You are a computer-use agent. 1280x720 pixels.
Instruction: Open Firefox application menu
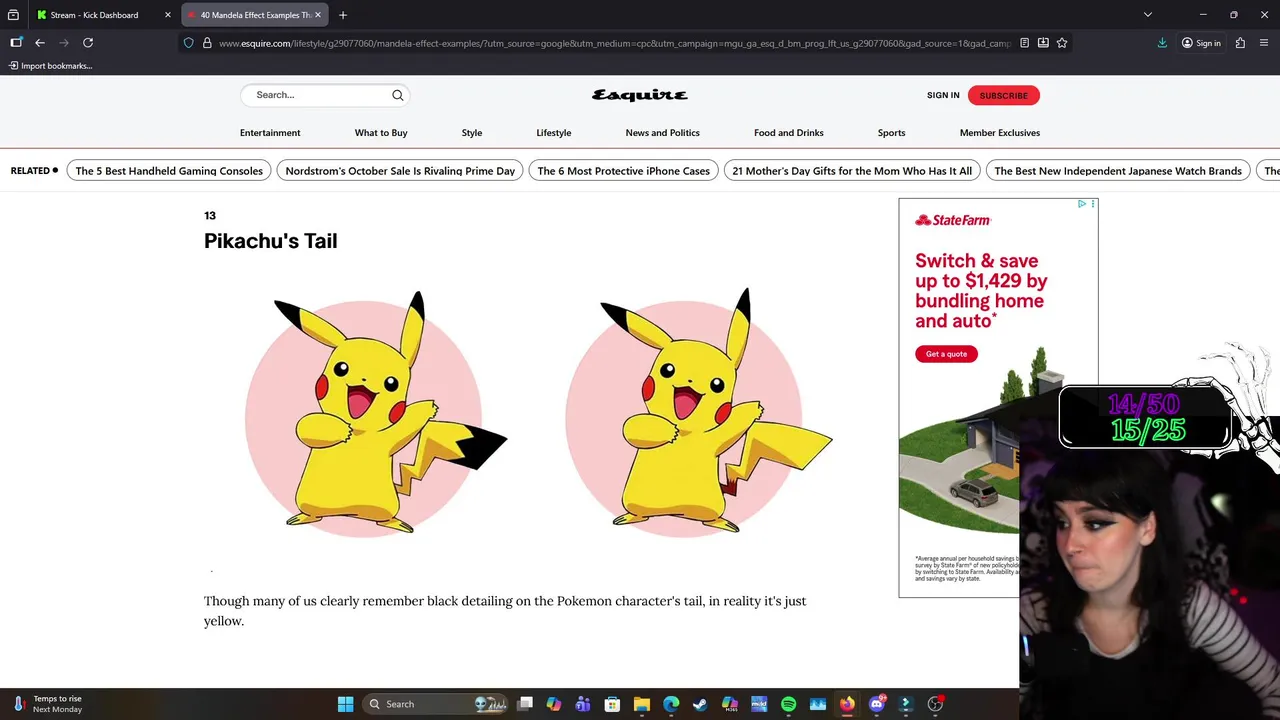pyautogui.click(x=1264, y=43)
